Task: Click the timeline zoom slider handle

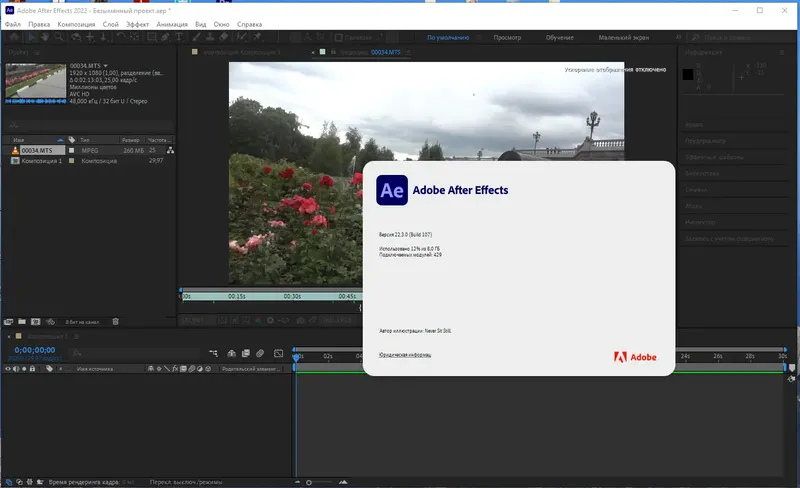Action: point(309,482)
